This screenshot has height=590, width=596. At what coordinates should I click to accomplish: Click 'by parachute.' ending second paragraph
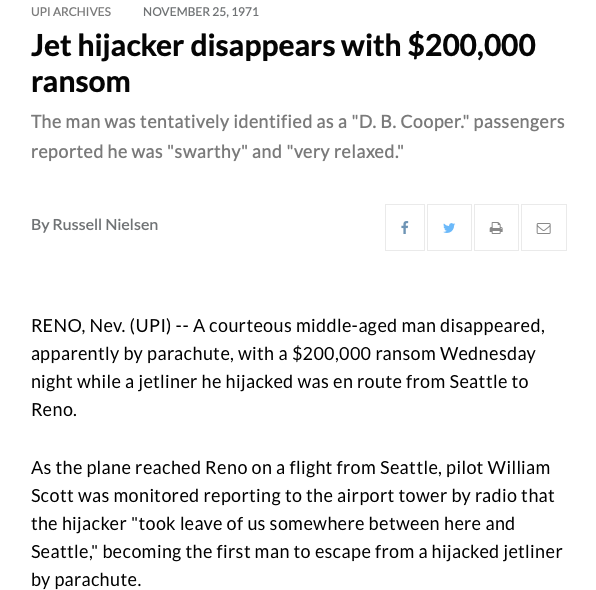[x=86, y=580]
